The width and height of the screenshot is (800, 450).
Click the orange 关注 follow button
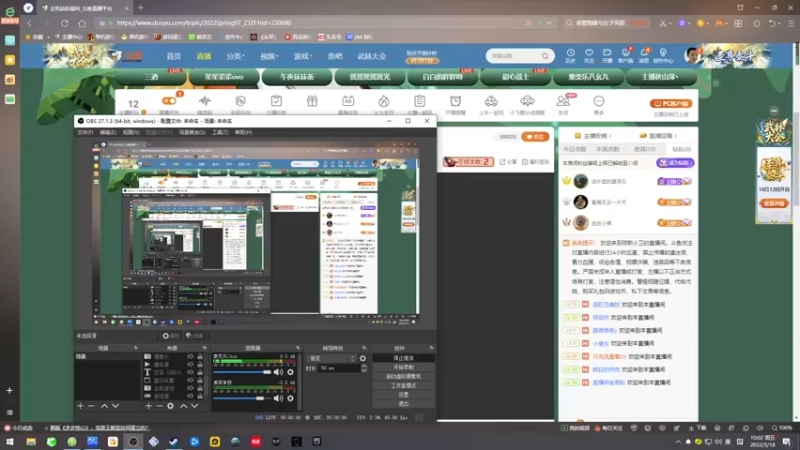(x=535, y=137)
